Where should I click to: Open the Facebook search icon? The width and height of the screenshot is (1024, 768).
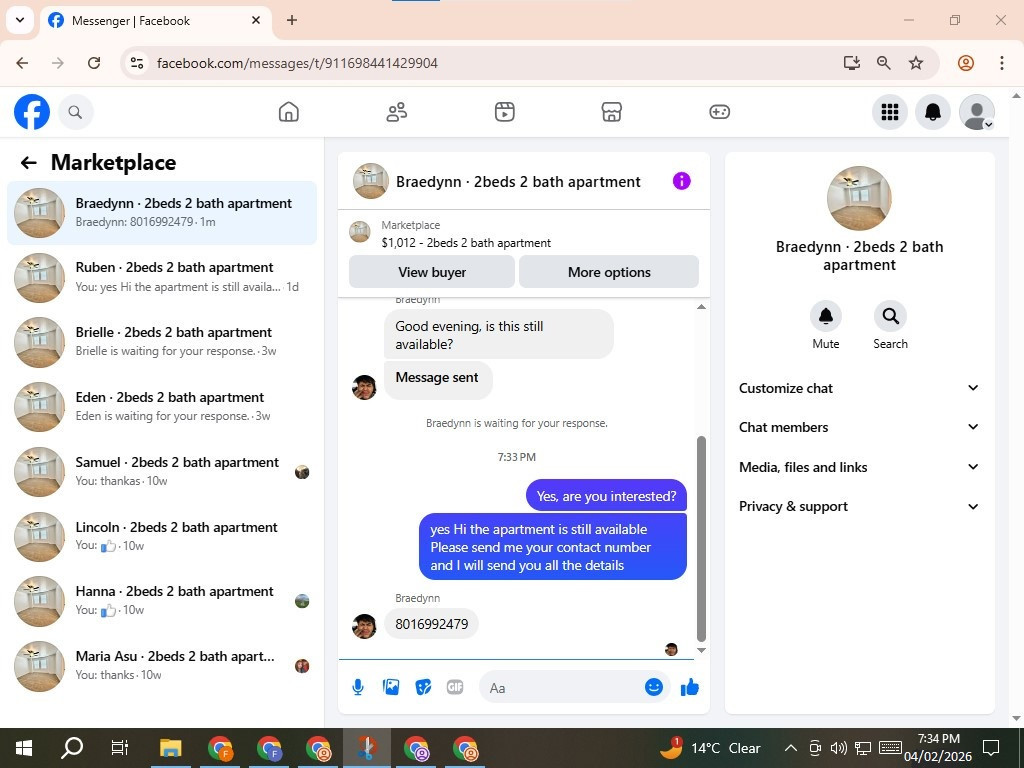point(75,112)
